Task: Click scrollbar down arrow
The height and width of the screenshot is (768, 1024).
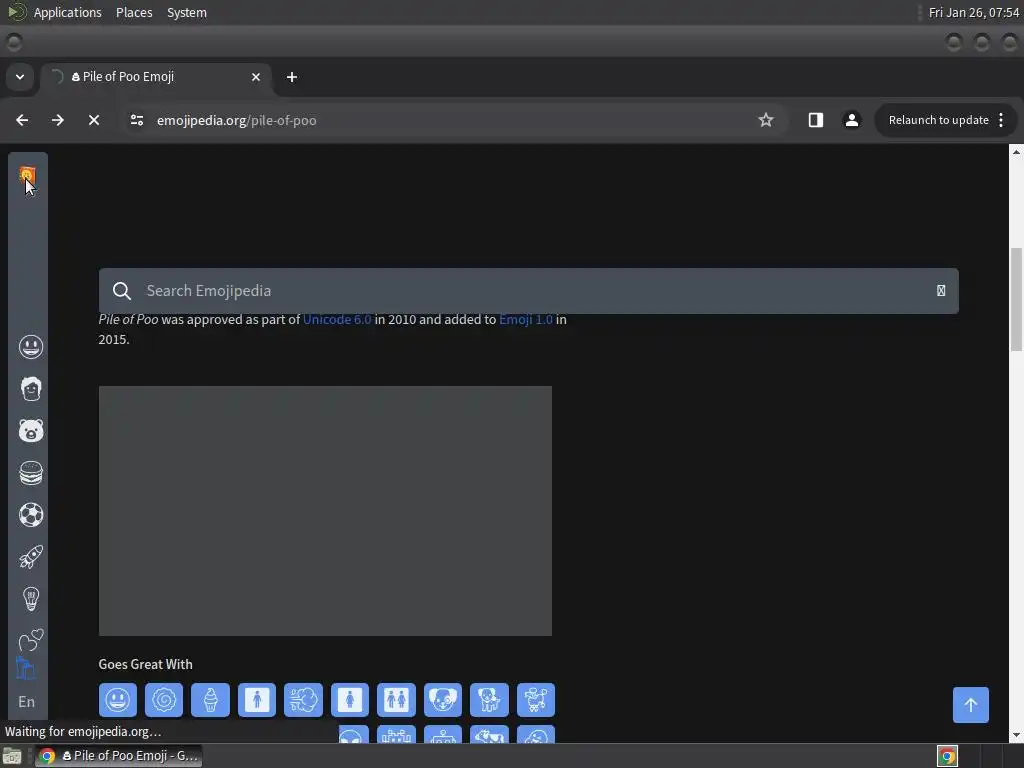Action: pos(1016,735)
